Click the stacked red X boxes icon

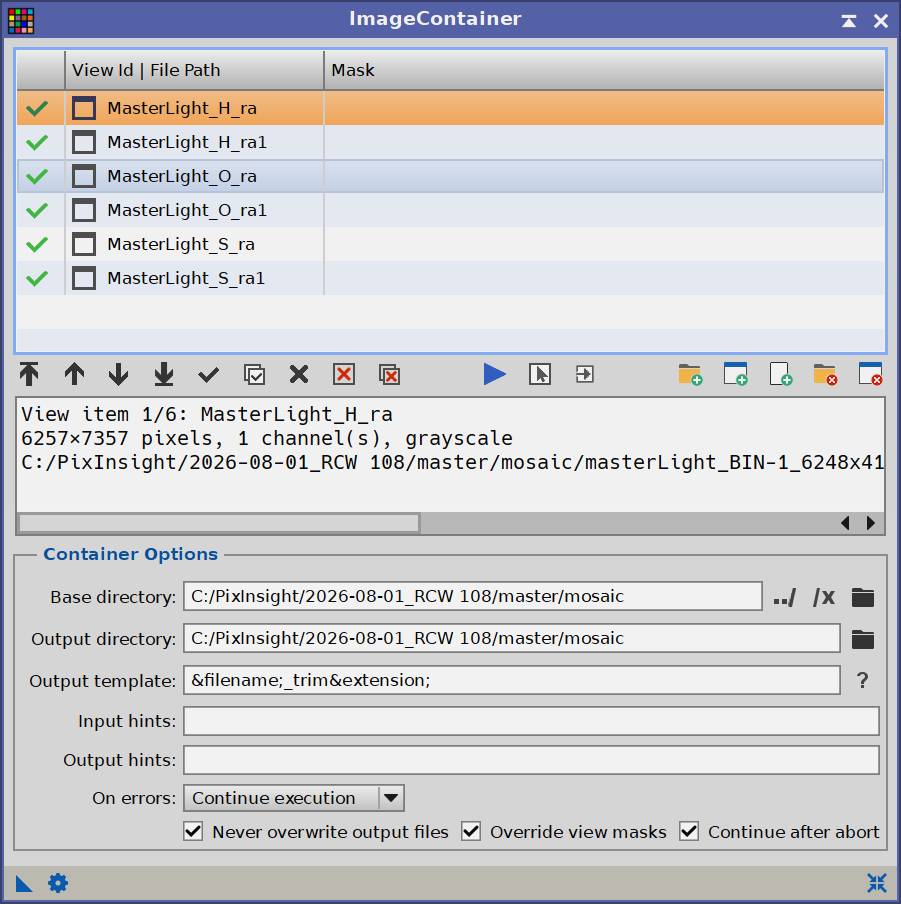[x=390, y=375]
